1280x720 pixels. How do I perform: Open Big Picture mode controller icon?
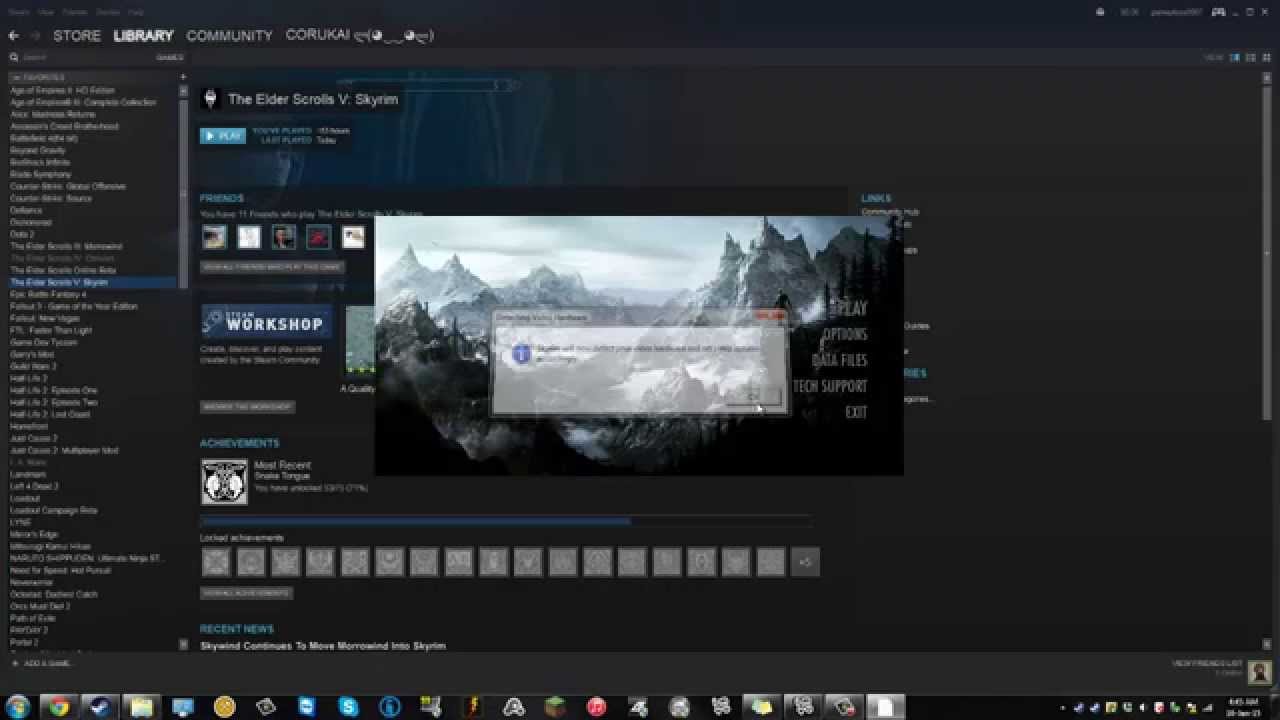tap(1219, 12)
